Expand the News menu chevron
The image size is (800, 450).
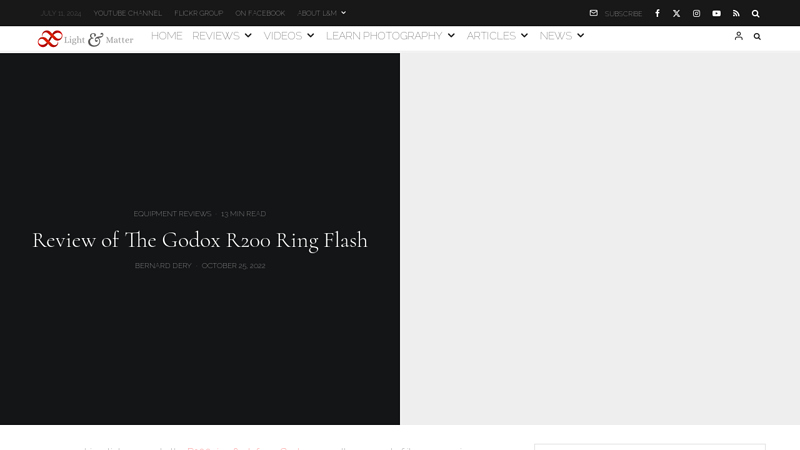click(581, 36)
